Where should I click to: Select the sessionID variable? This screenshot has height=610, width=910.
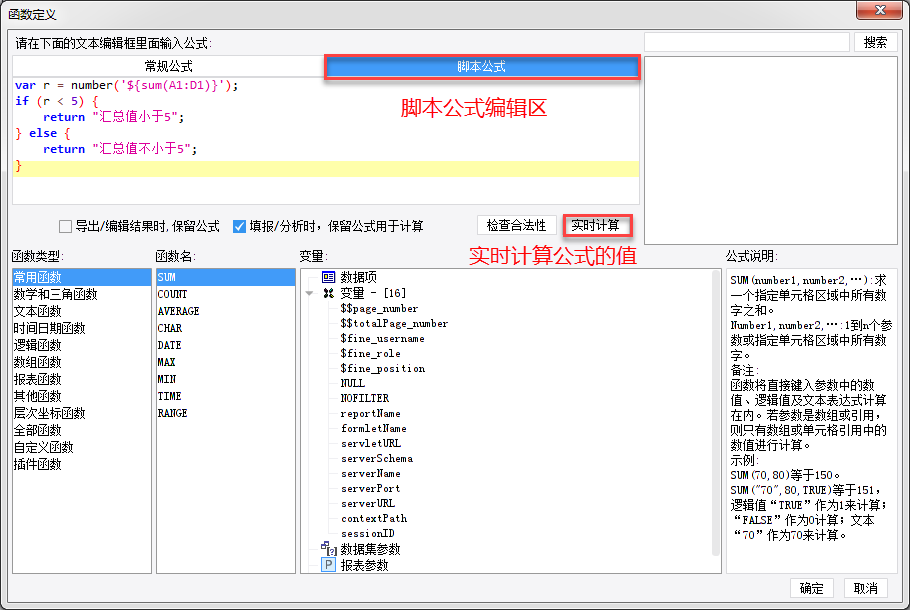pos(367,533)
